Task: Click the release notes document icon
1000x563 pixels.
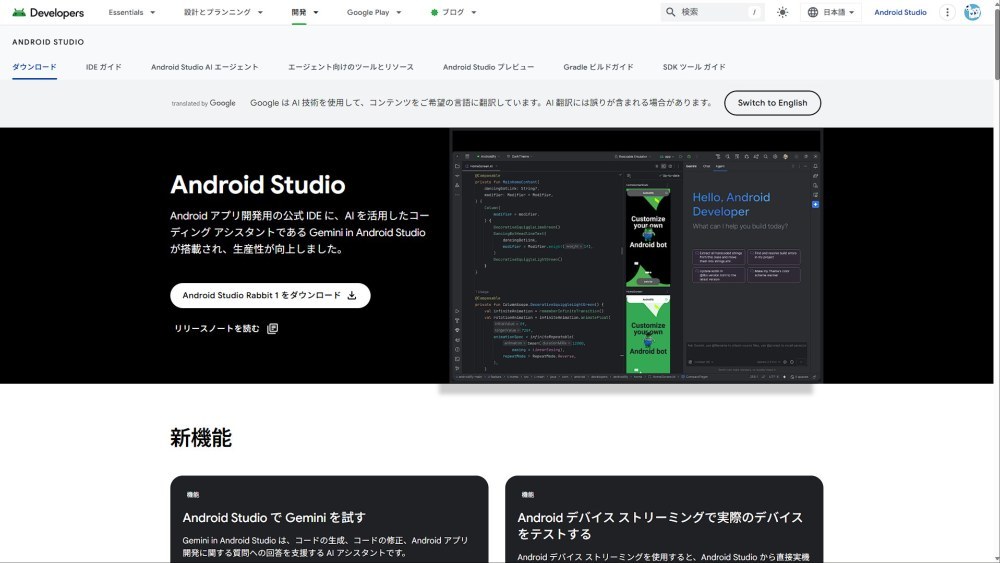Action: point(272,328)
